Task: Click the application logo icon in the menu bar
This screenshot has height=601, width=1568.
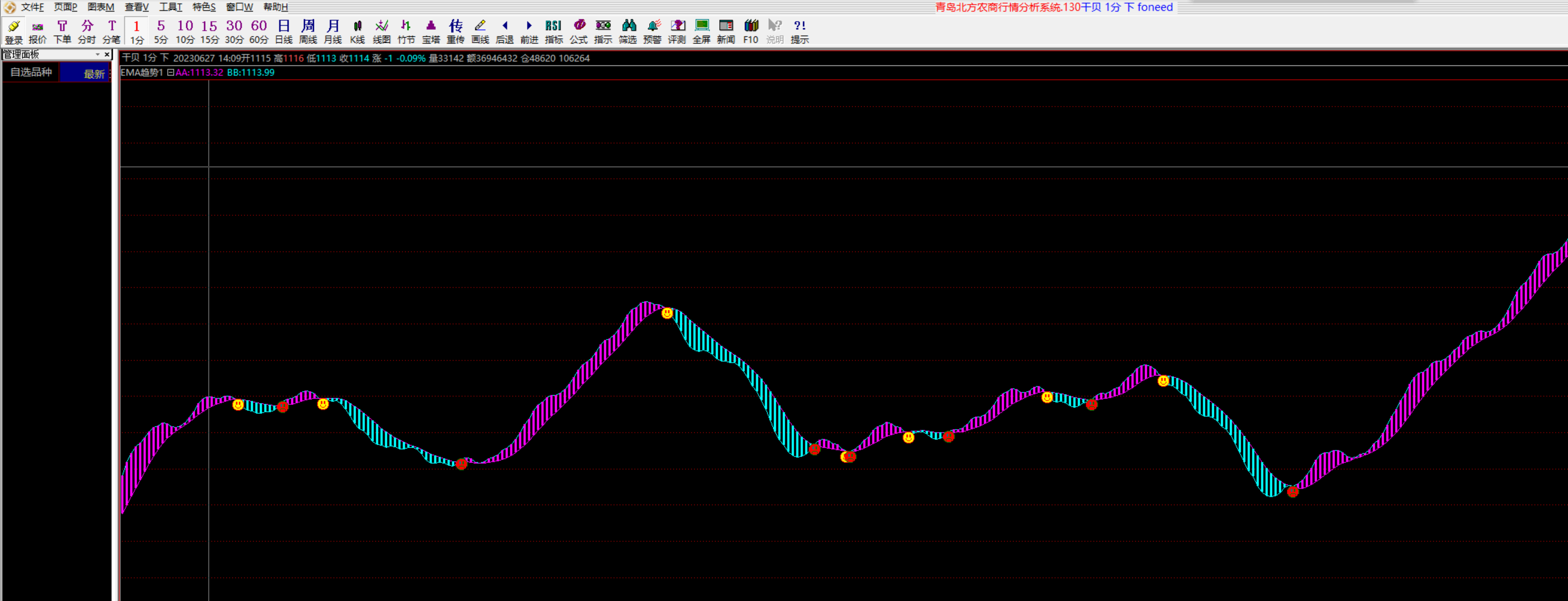Action: (x=10, y=7)
